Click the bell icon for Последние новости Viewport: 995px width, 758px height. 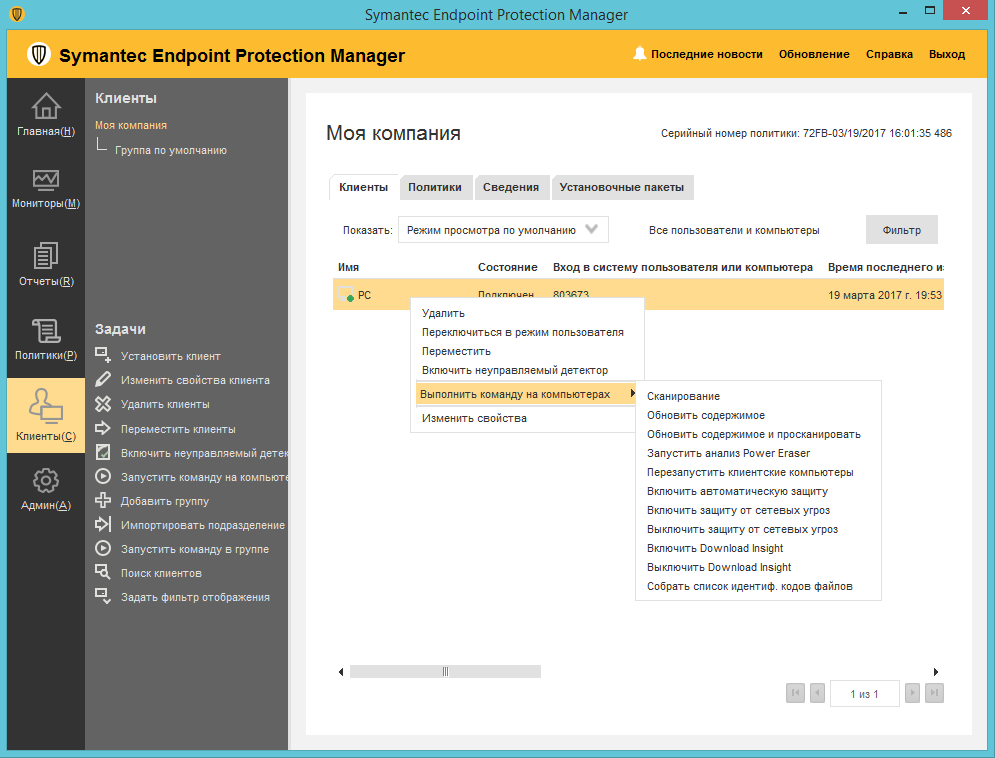click(639, 54)
